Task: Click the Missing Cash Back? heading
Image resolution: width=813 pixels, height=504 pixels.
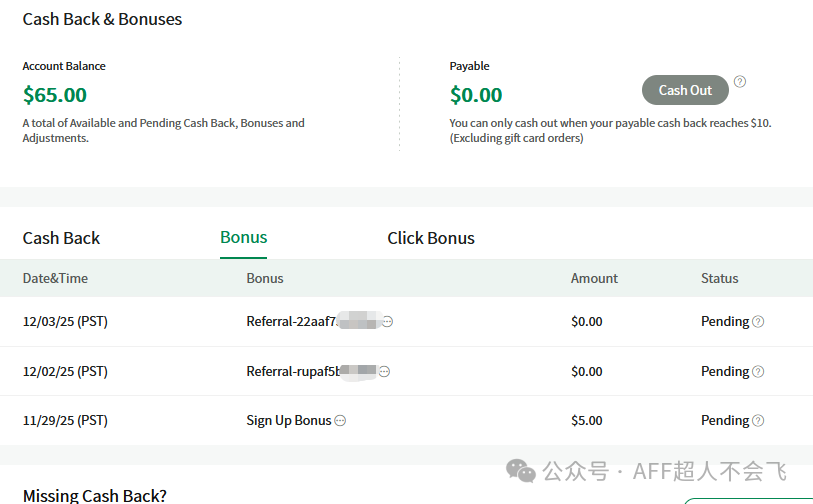Action: coord(94,495)
